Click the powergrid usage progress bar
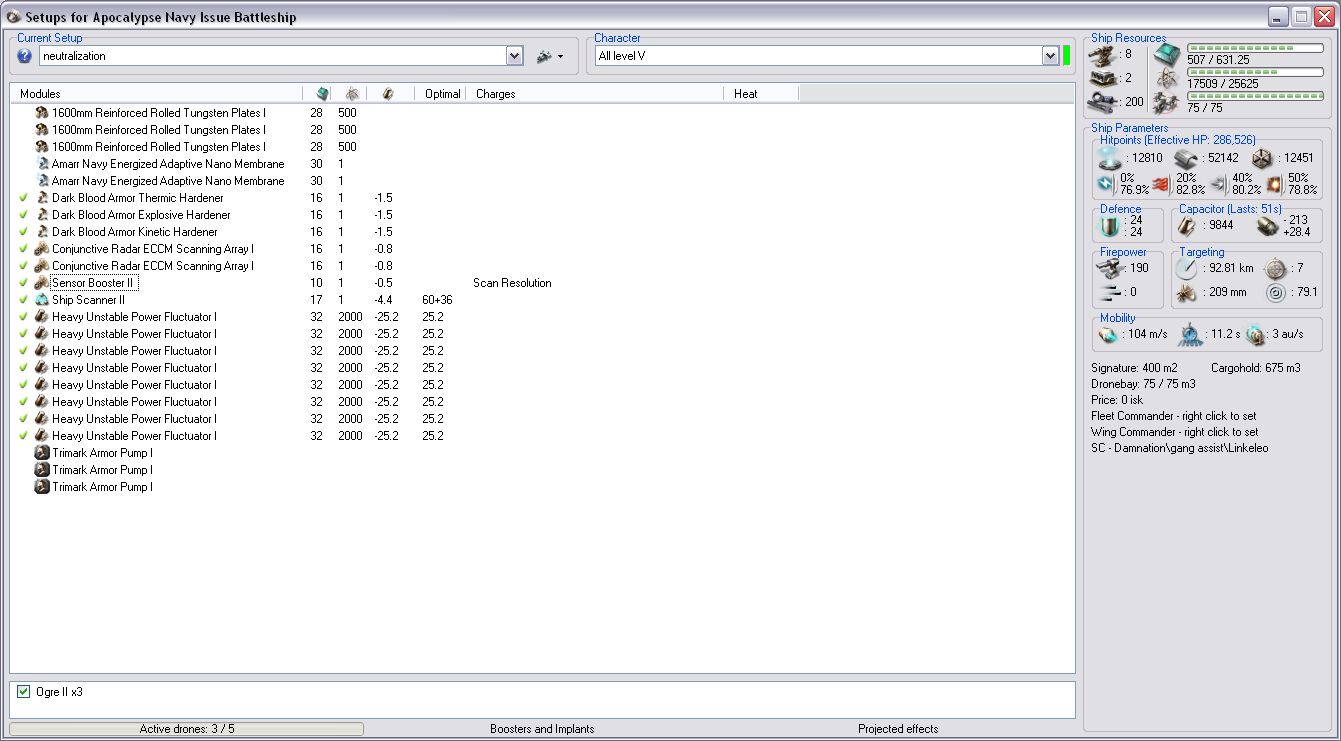The height and width of the screenshot is (741, 1341). click(x=1255, y=72)
